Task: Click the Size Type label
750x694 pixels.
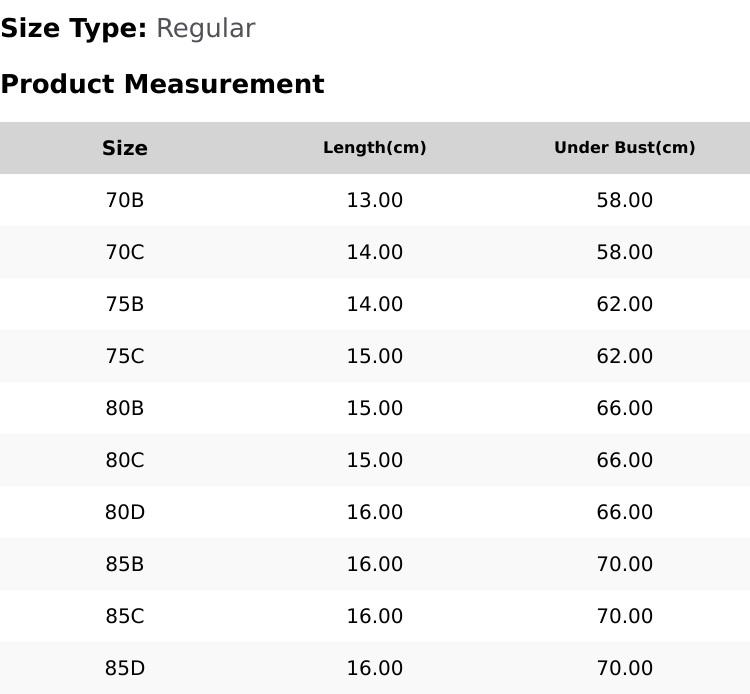Action: click(74, 28)
